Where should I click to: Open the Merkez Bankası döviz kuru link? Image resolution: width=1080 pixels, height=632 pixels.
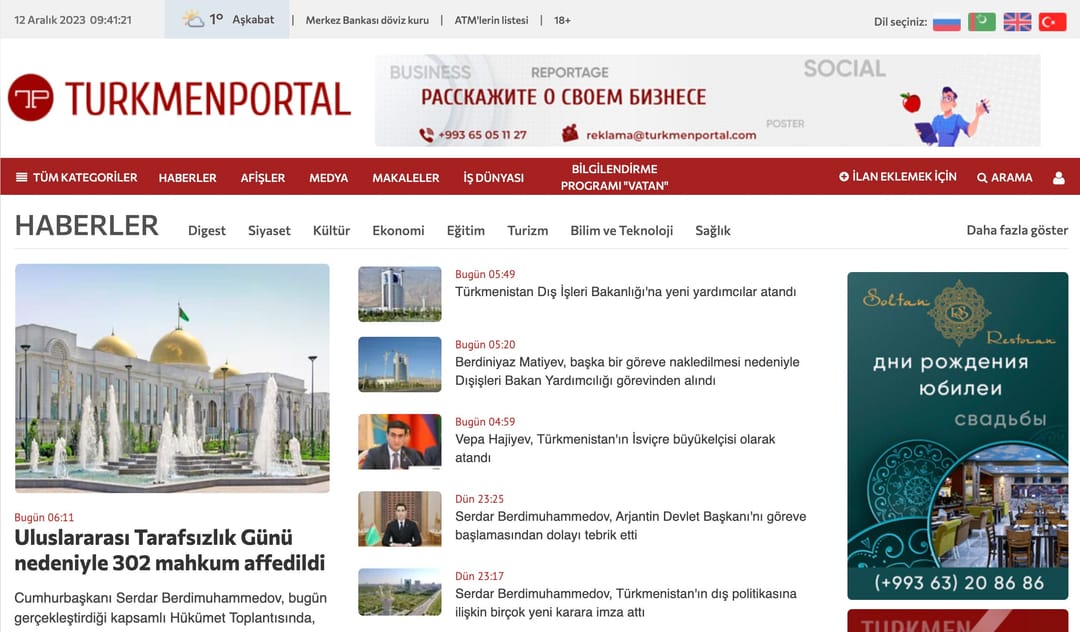(368, 19)
